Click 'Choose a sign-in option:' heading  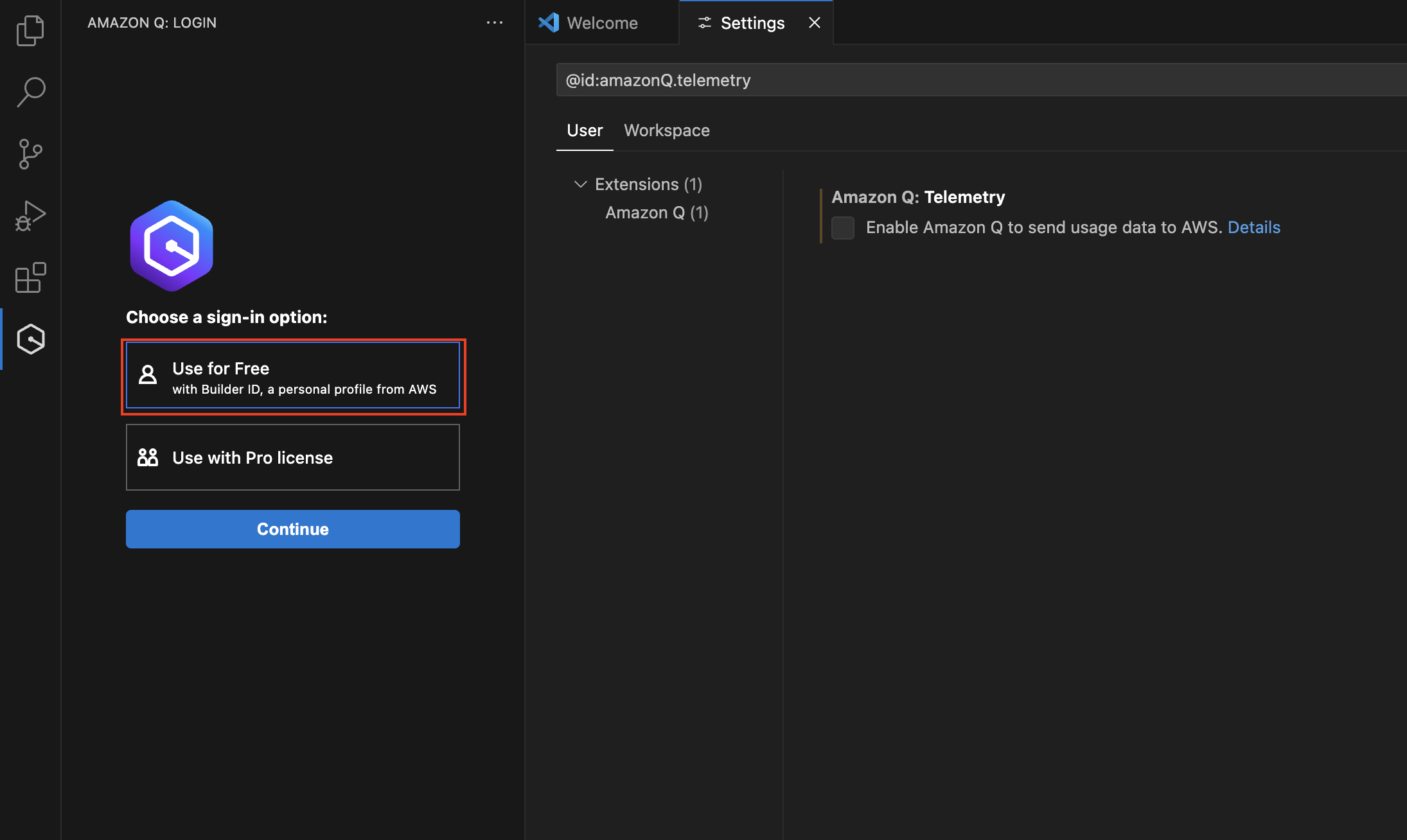[x=227, y=317]
